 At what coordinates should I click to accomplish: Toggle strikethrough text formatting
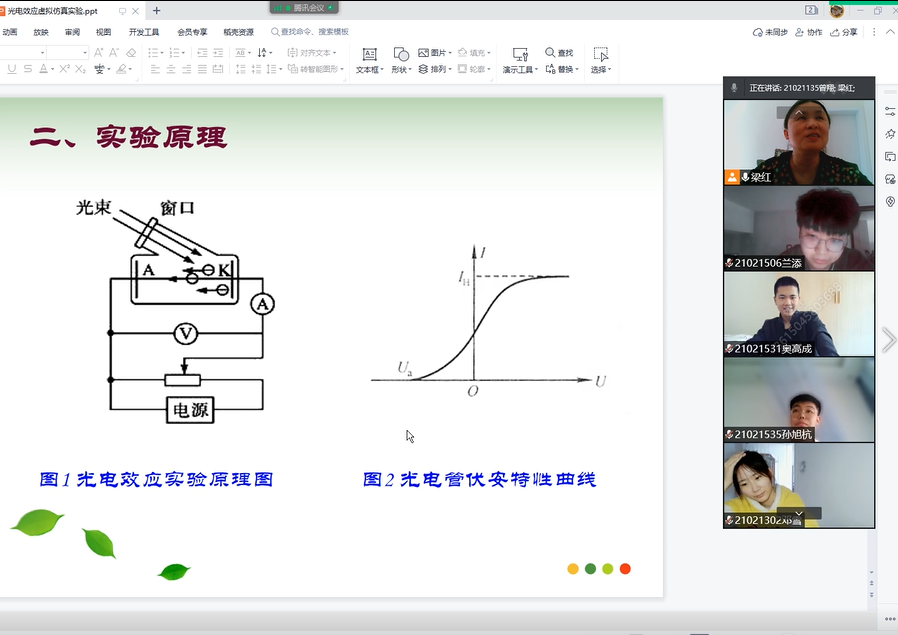[x=28, y=69]
